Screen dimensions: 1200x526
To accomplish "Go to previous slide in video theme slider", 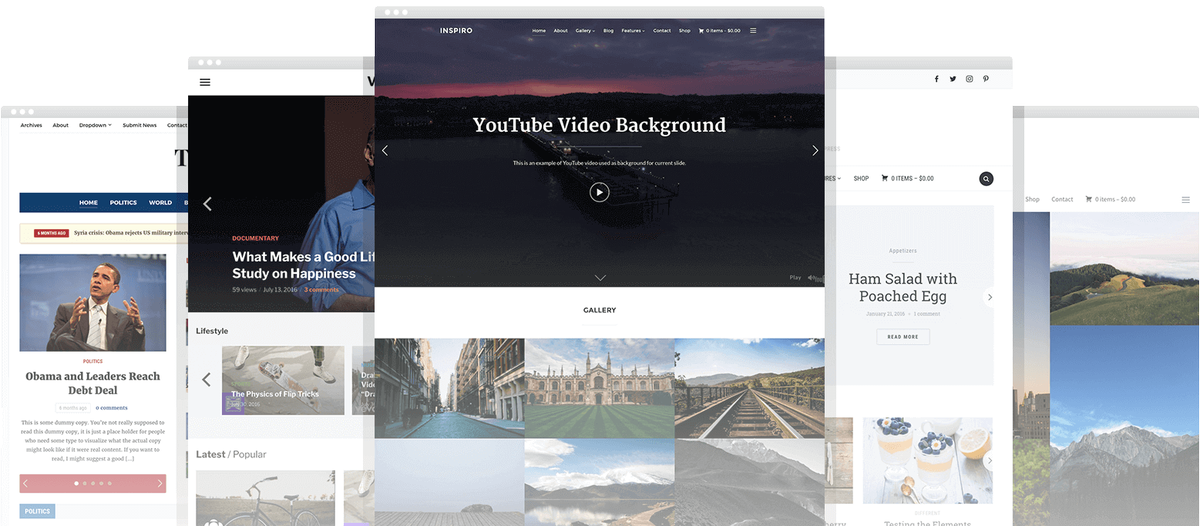I will click(207, 204).
